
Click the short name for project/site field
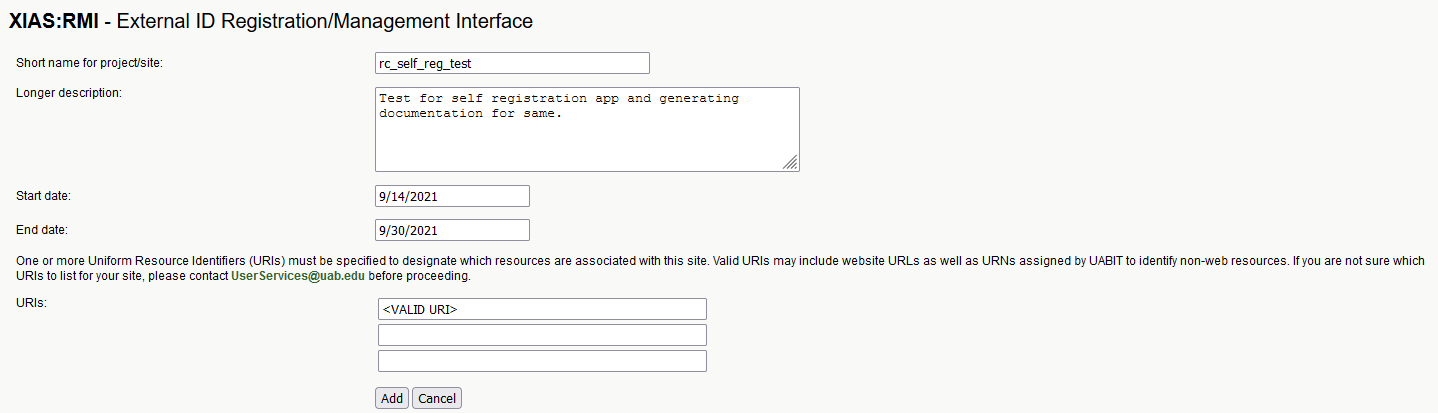click(512, 63)
